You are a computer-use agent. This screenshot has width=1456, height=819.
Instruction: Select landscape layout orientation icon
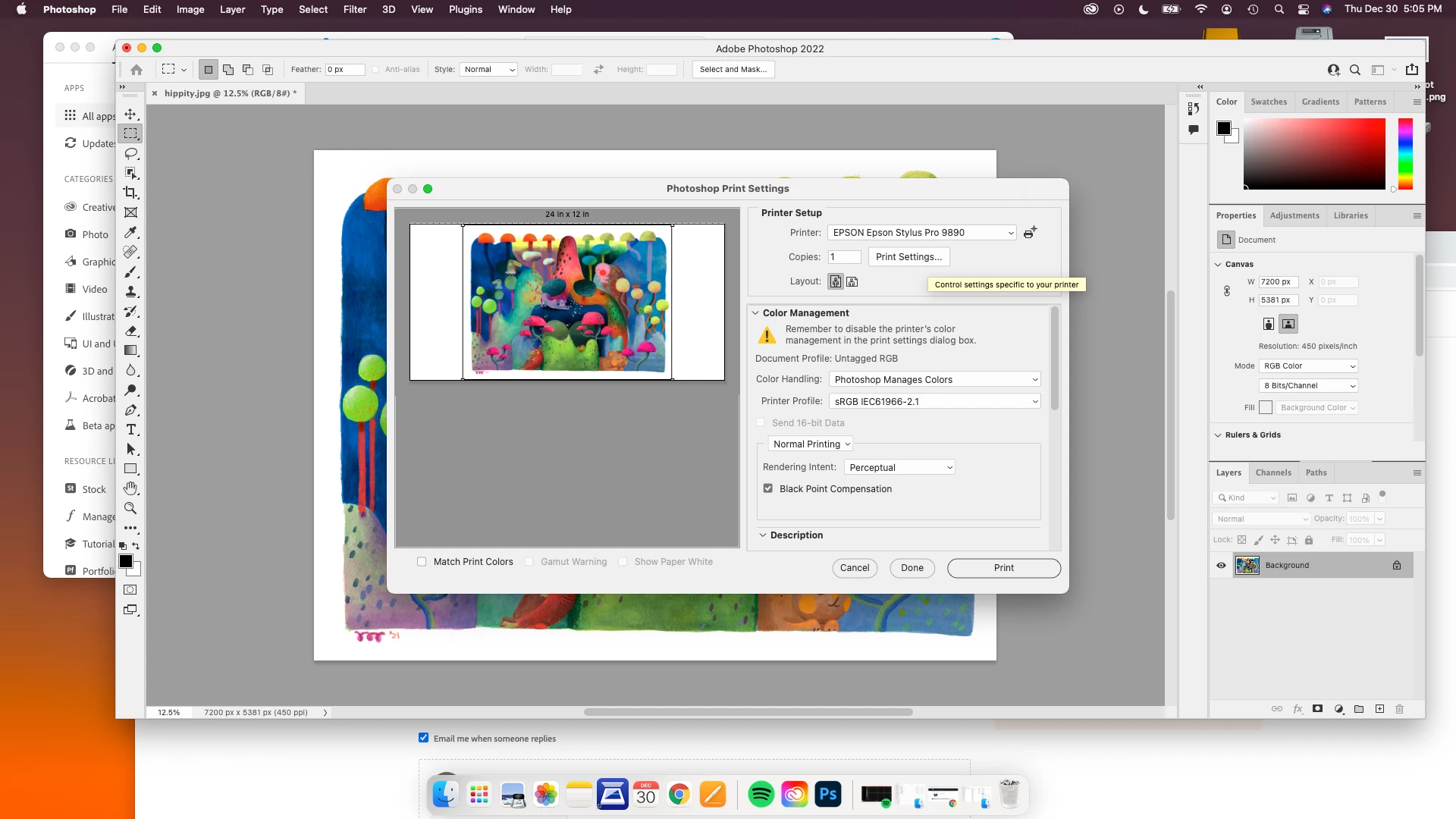tap(852, 281)
